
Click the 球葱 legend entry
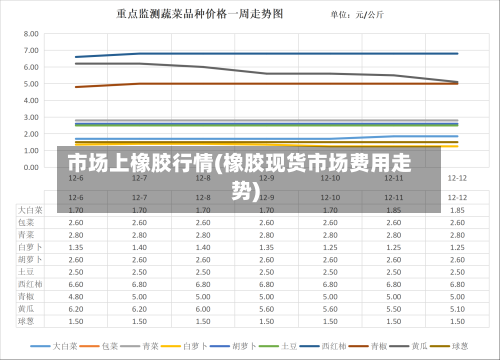pos(449,346)
